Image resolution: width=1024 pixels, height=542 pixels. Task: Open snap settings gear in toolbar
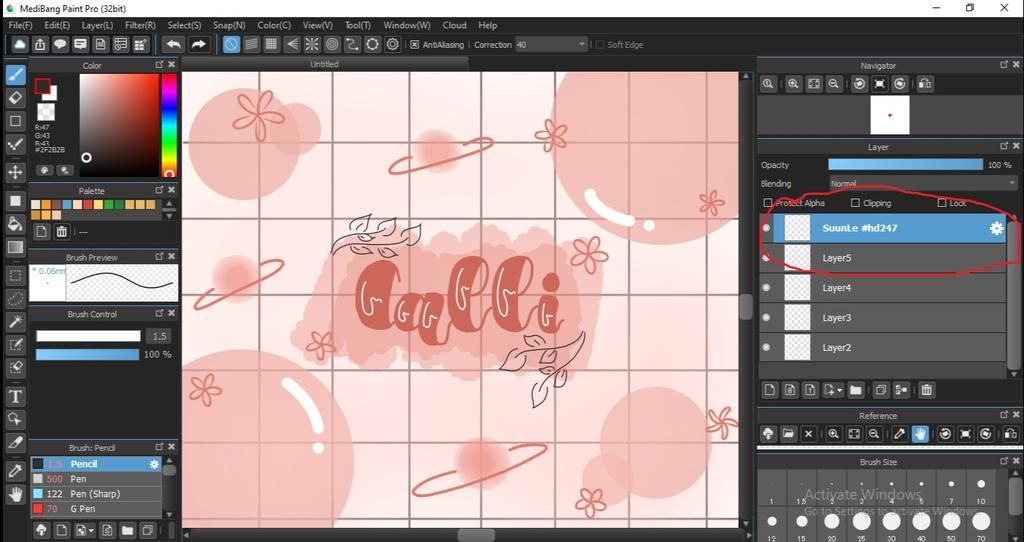(x=392, y=44)
